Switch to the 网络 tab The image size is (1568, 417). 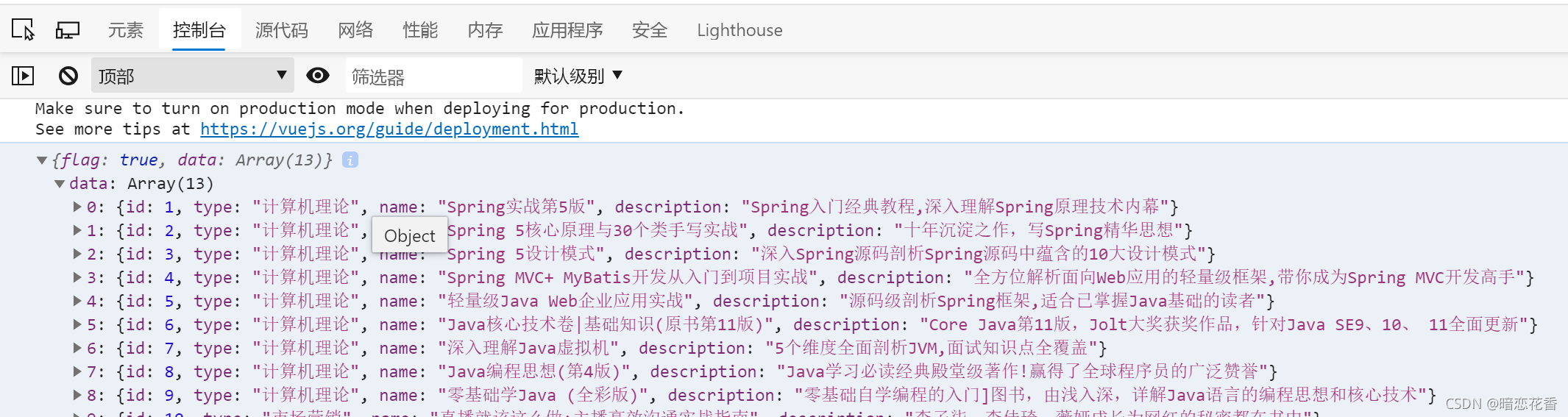point(355,30)
